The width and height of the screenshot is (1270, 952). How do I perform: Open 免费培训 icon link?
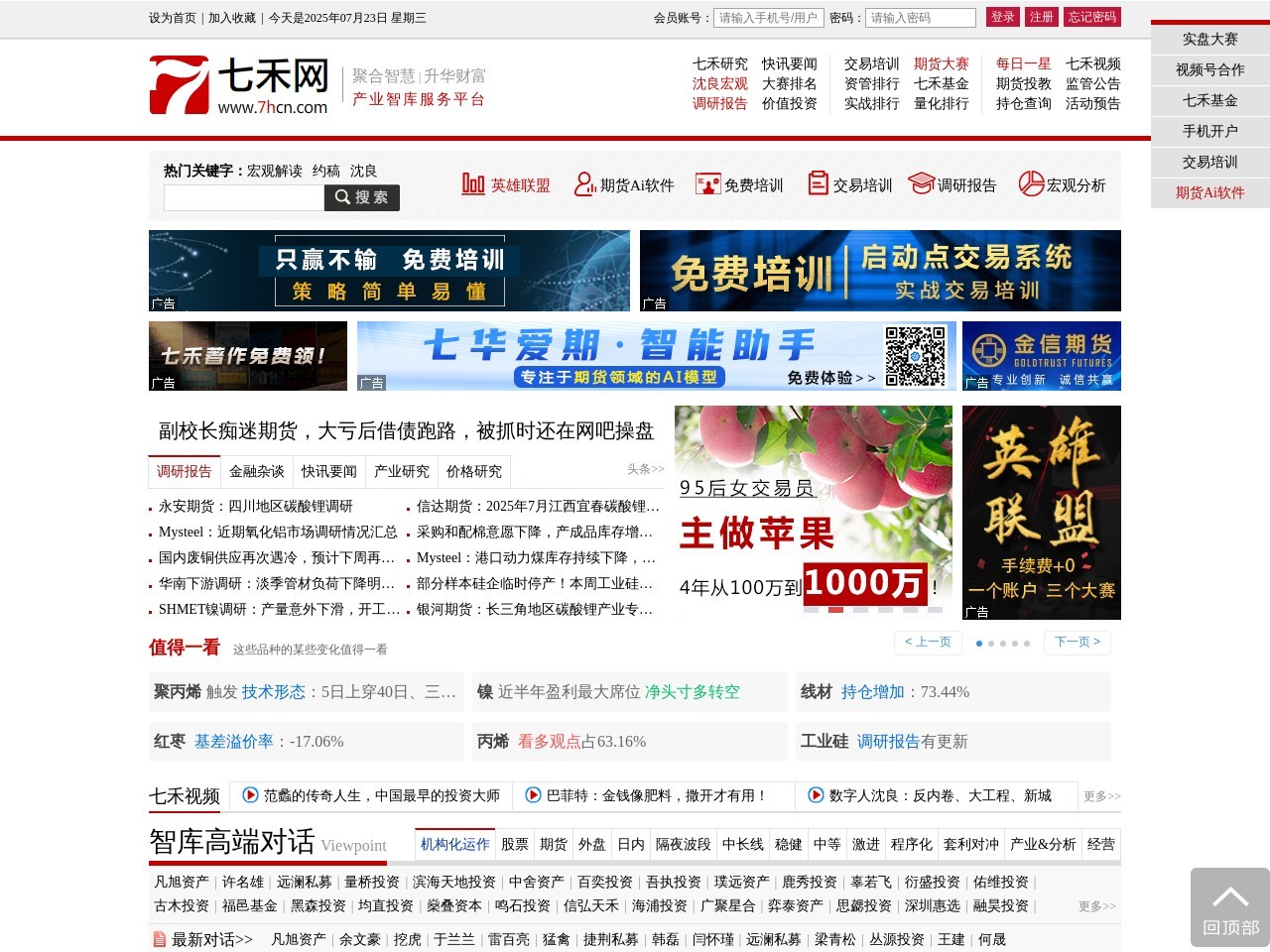tap(707, 184)
